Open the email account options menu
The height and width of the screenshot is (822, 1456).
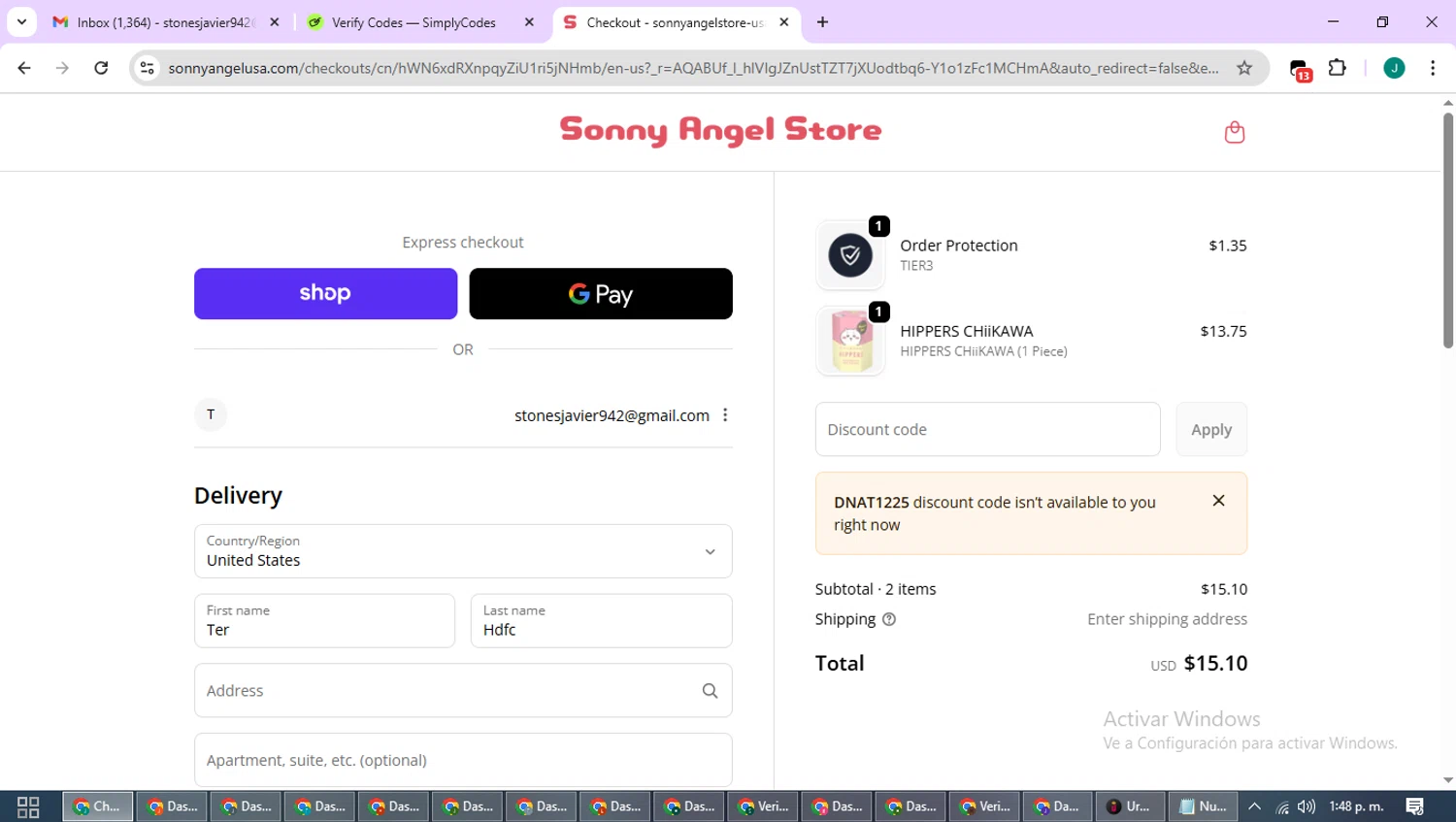pos(725,415)
